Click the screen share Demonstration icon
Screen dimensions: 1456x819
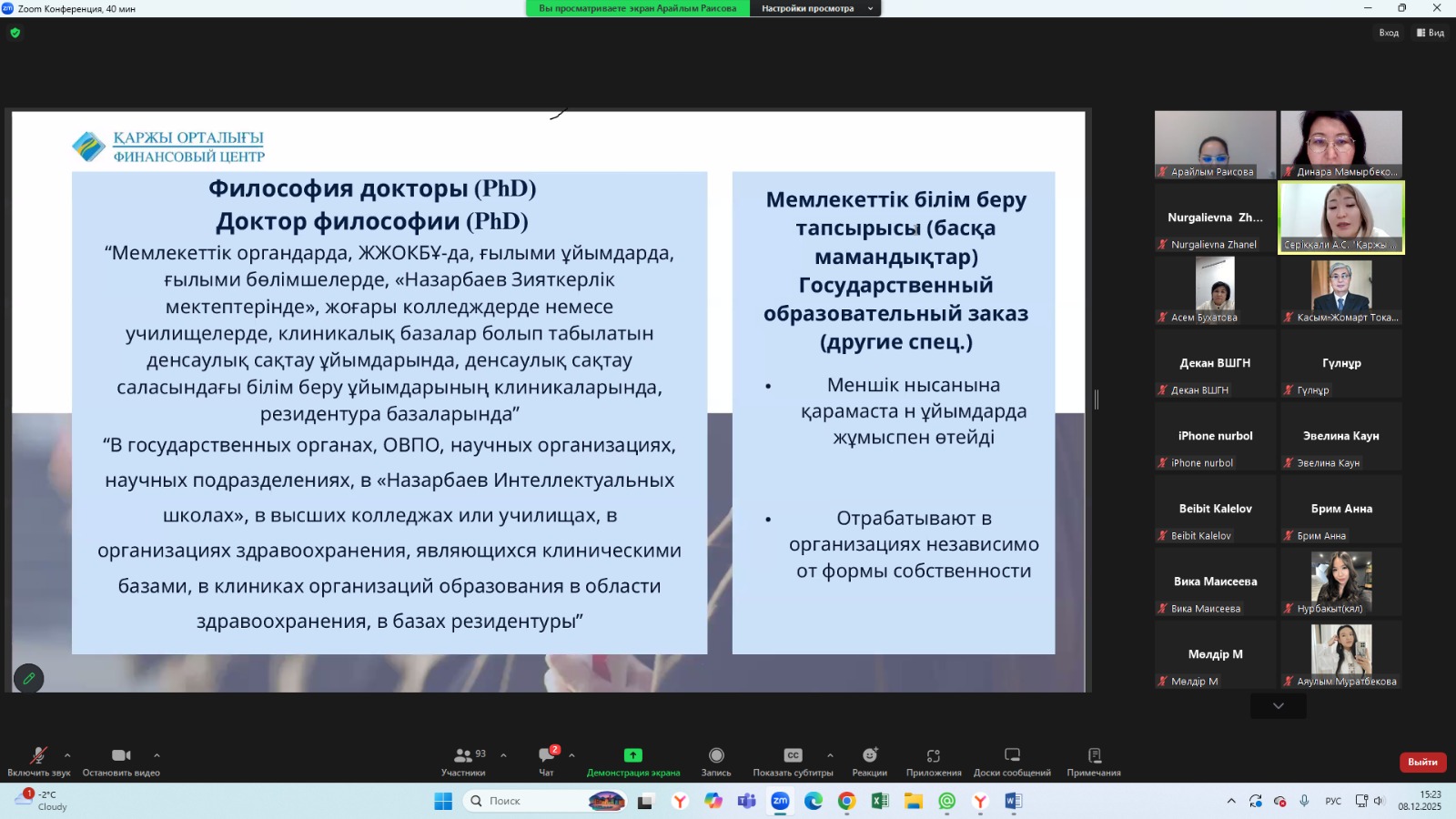pos(632,756)
